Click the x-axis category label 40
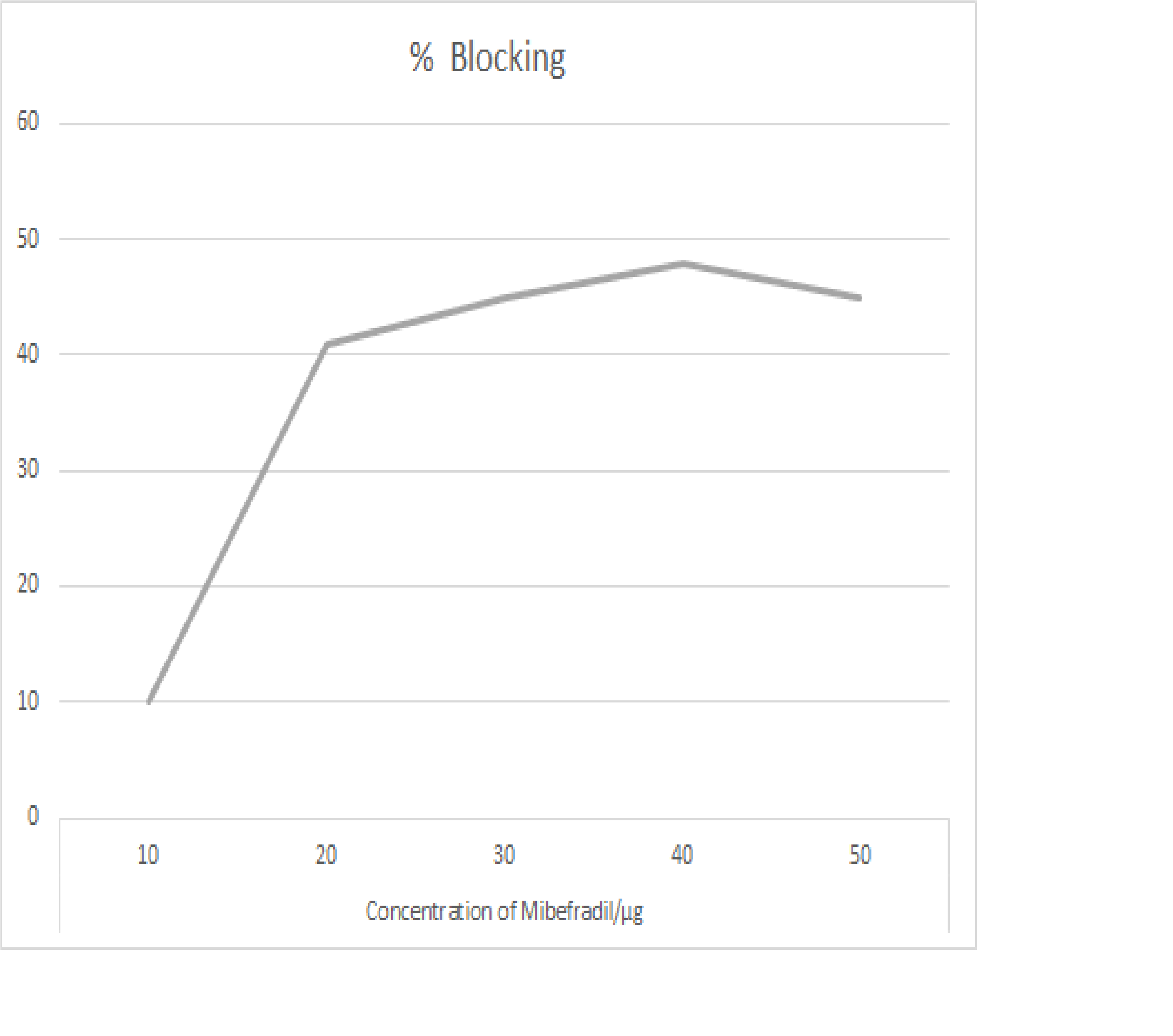This screenshot has width=1173, height=1036. [682, 855]
